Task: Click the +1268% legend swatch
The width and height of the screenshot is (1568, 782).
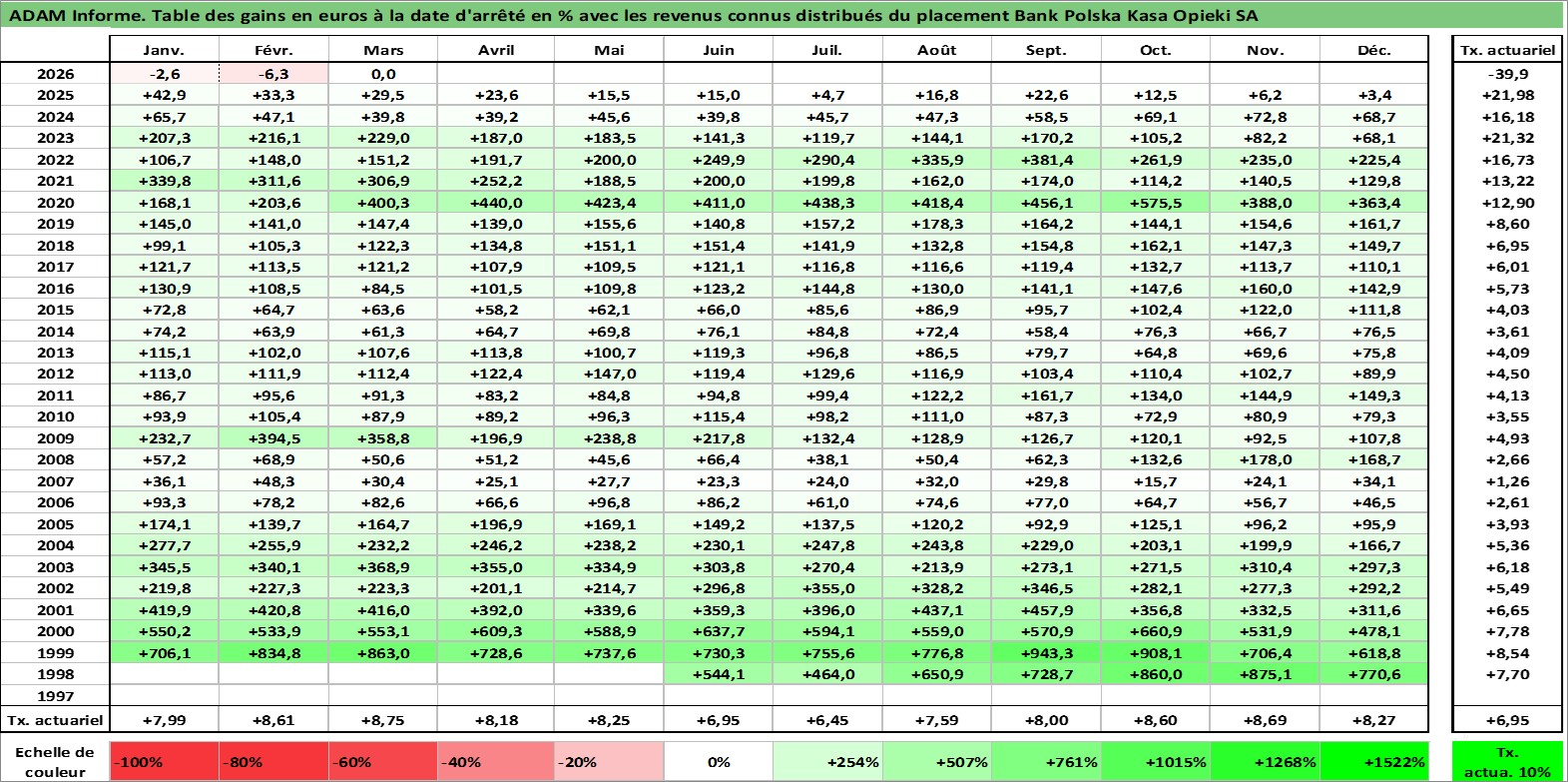Action: pos(1265,761)
